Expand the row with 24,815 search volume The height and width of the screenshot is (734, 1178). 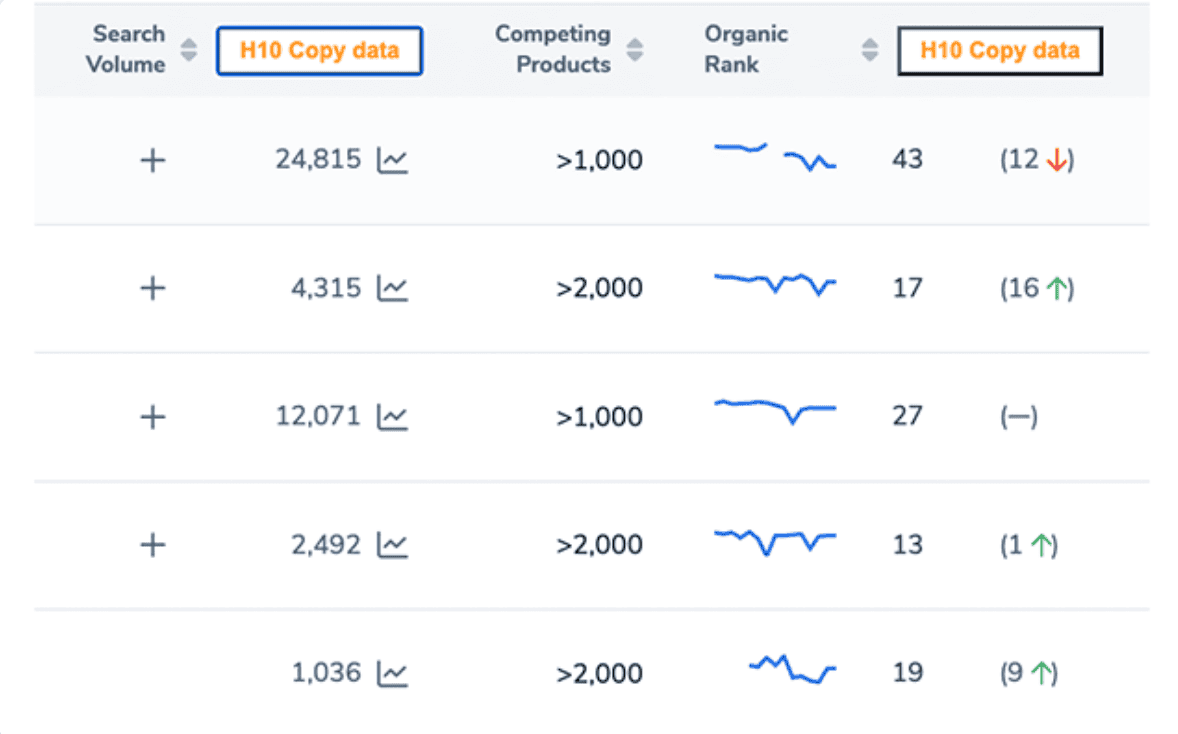(x=152, y=160)
